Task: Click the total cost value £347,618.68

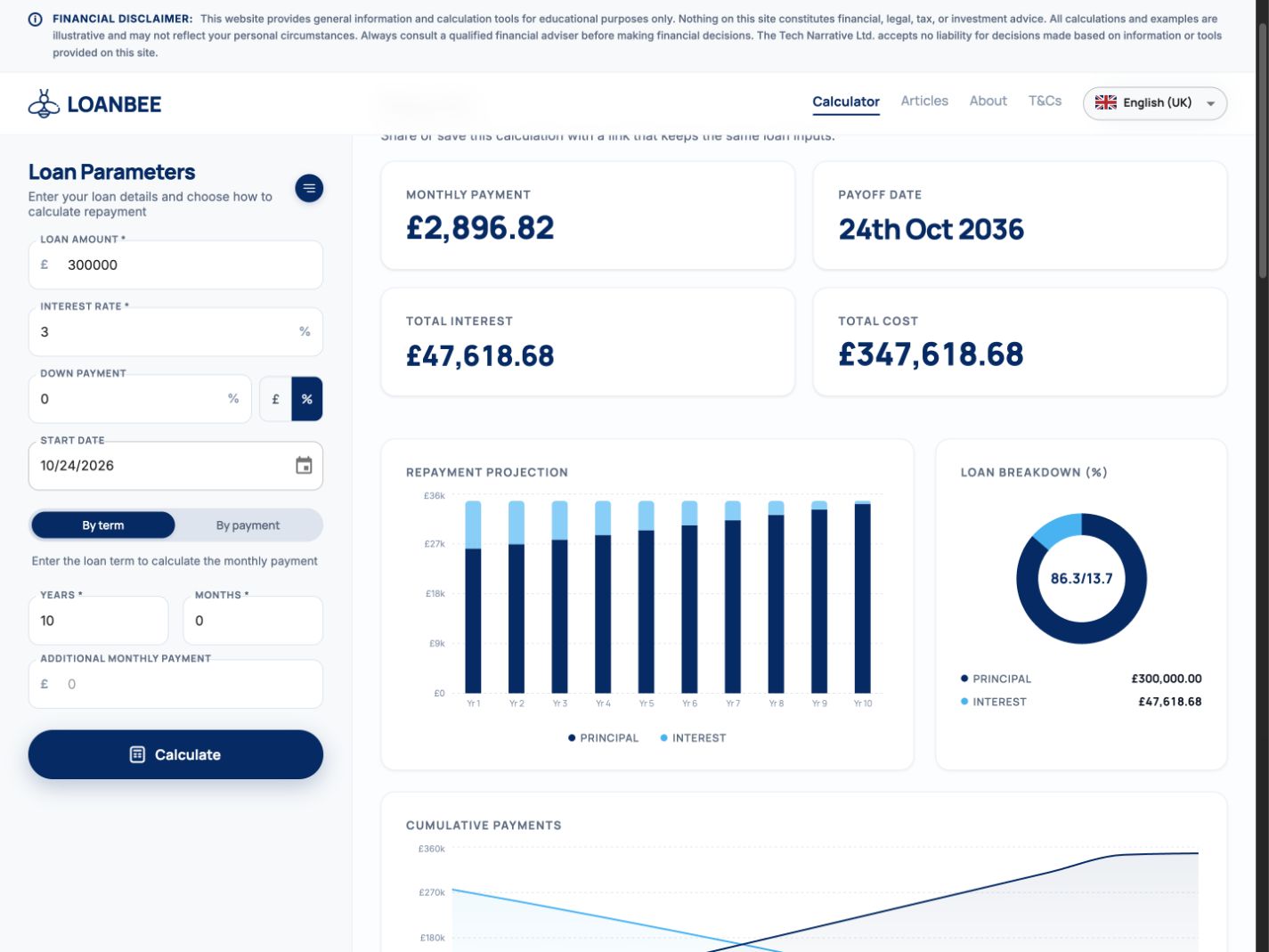Action: click(931, 354)
